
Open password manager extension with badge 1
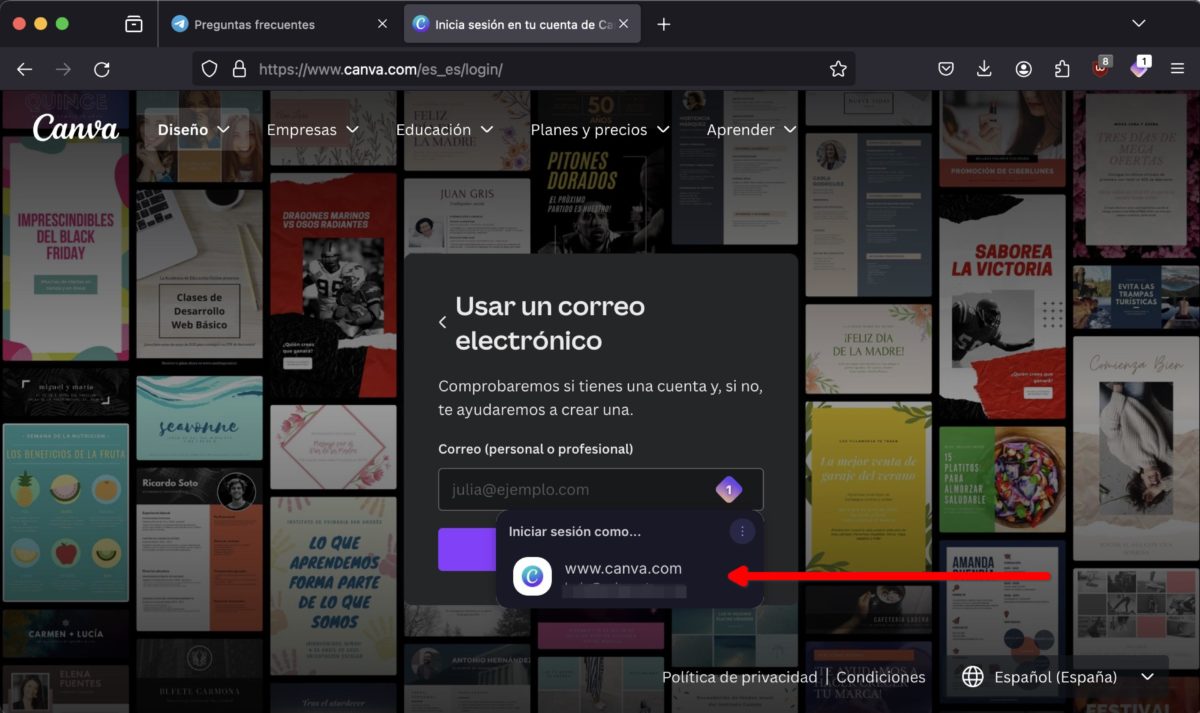1140,67
